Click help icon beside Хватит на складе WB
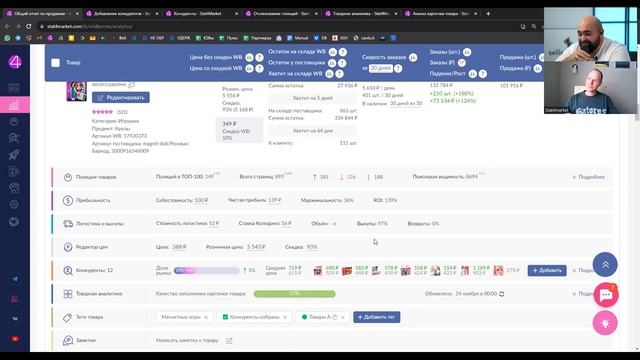640x360 pixels. pyautogui.click(x=339, y=74)
